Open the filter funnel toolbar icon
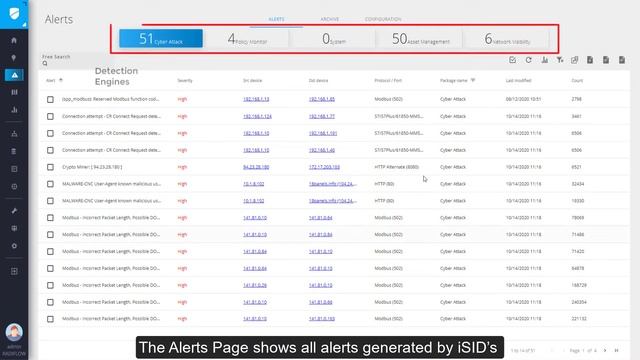Viewport: 640px width, 360px height. 560,60
